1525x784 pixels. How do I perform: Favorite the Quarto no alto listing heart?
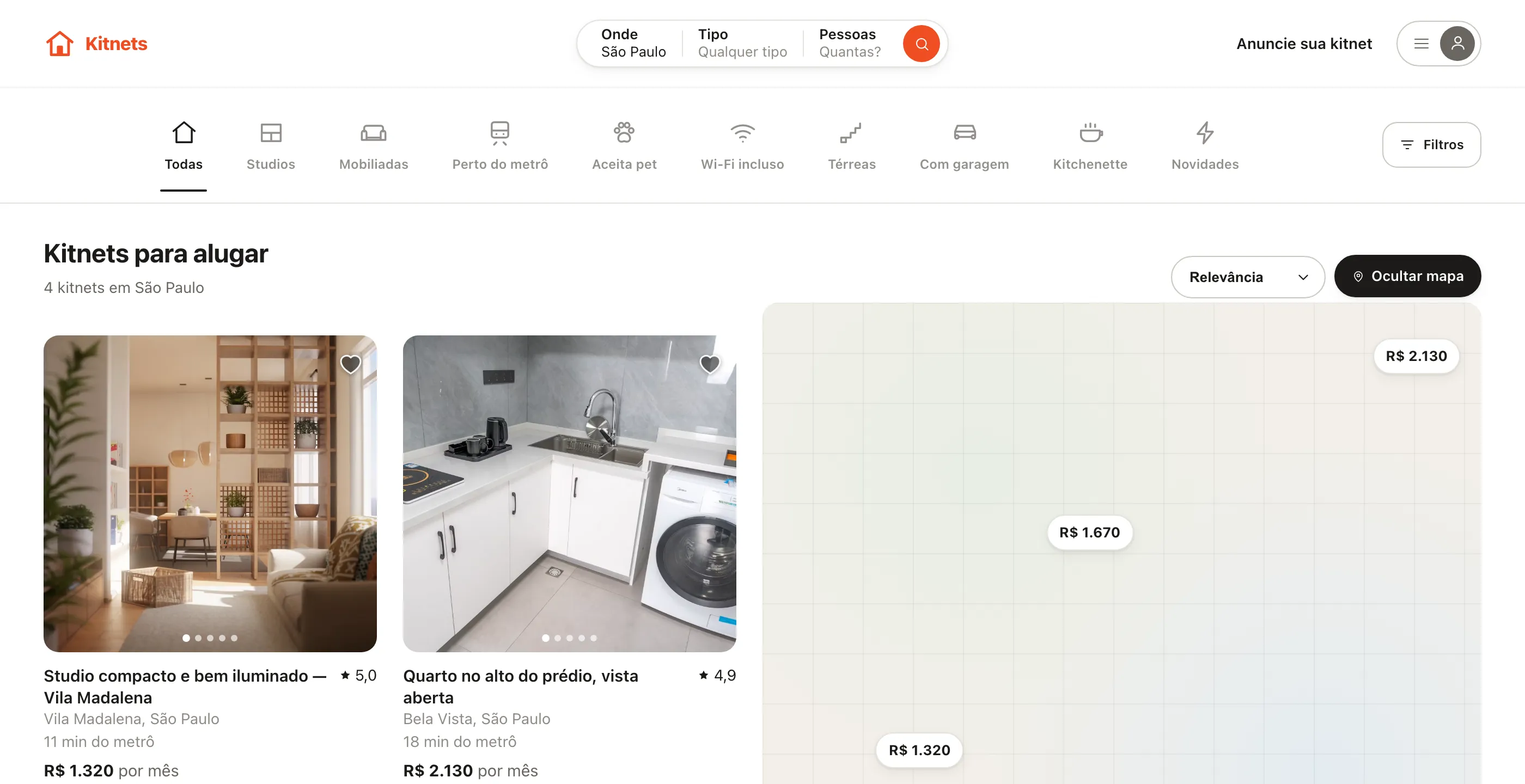[710, 363]
